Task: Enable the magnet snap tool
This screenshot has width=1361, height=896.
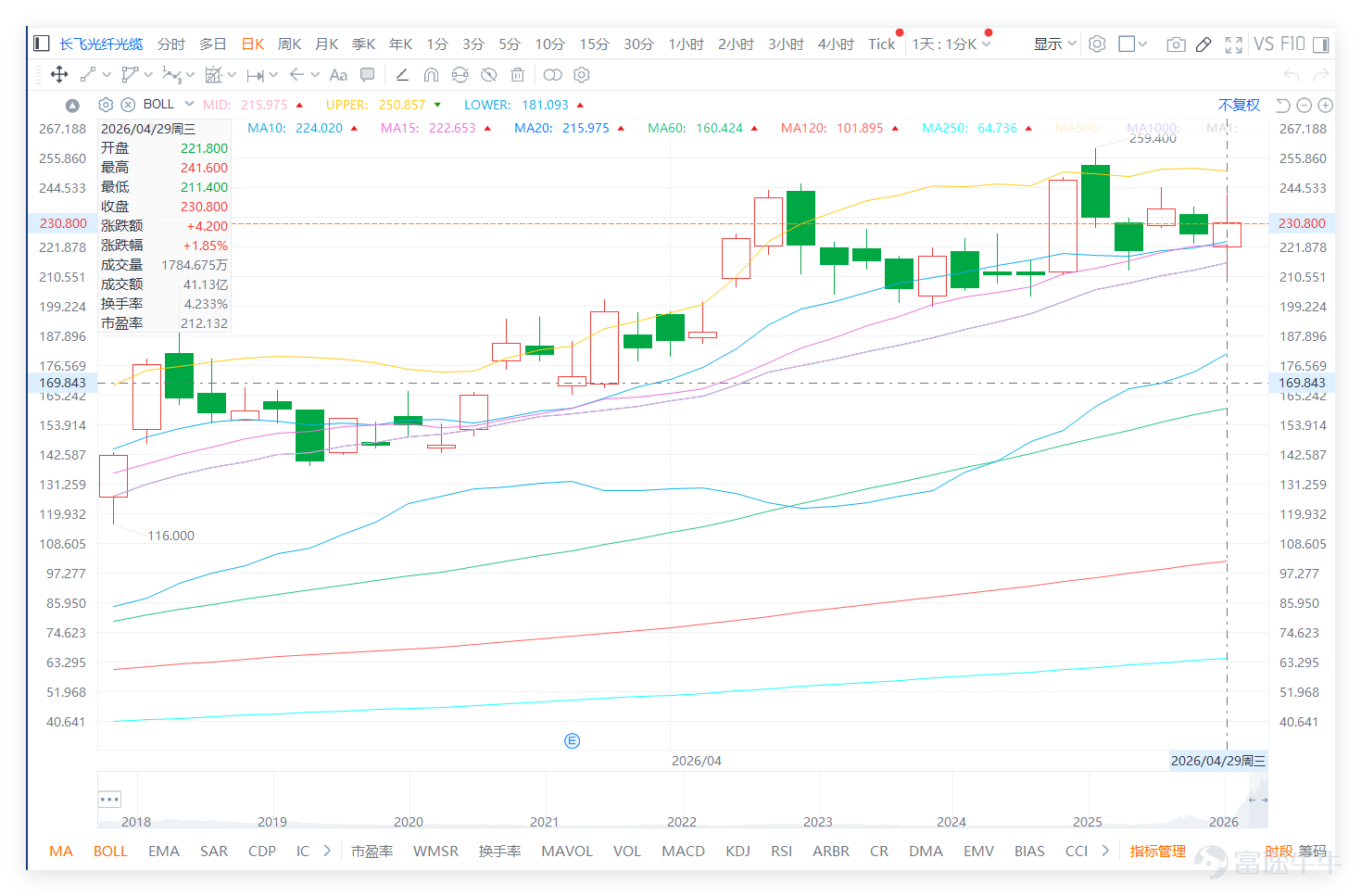Action: (x=431, y=75)
